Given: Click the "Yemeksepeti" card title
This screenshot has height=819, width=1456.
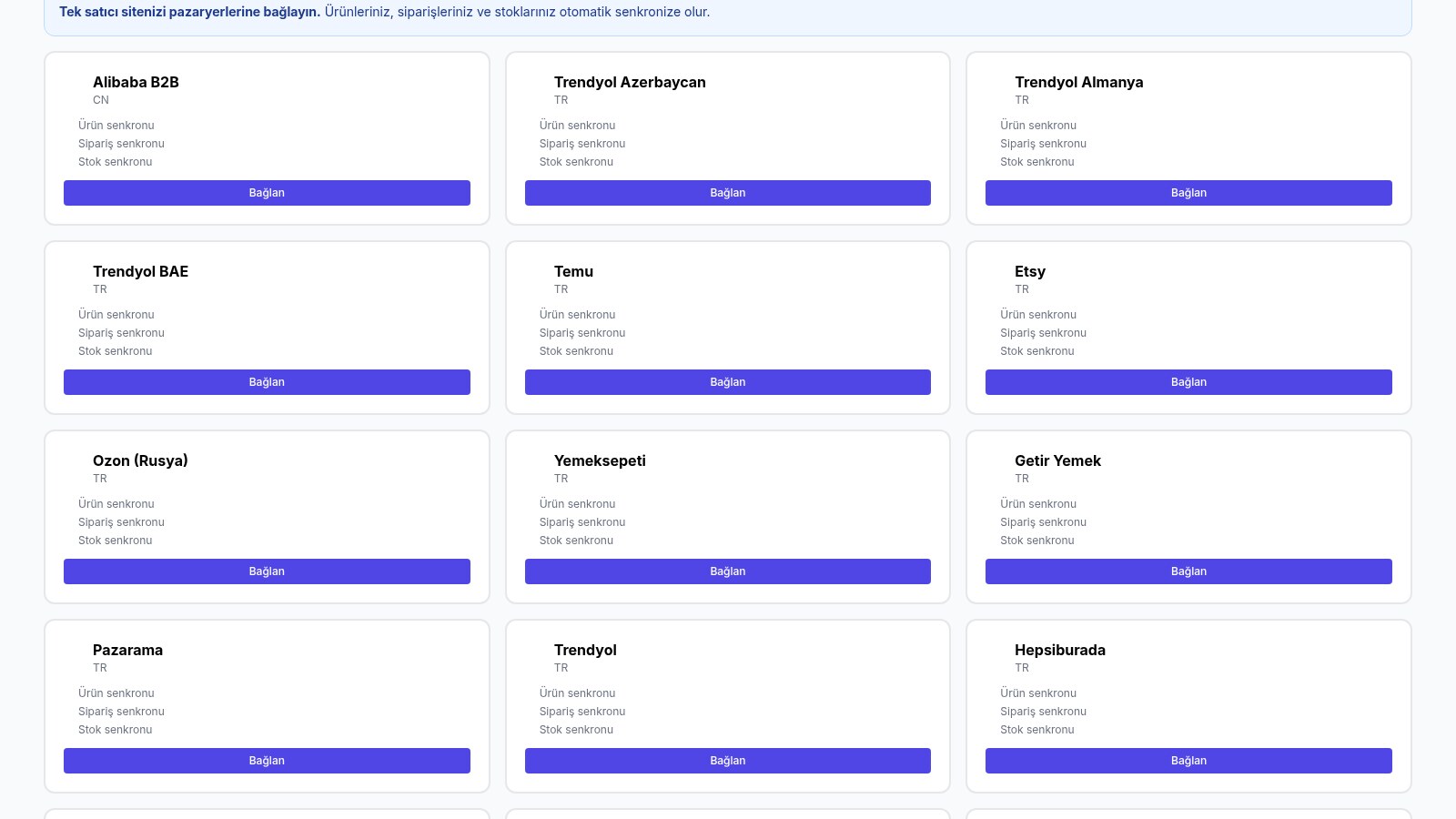Looking at the screenshot, I should pyautogui.click(x=600, y=460).
